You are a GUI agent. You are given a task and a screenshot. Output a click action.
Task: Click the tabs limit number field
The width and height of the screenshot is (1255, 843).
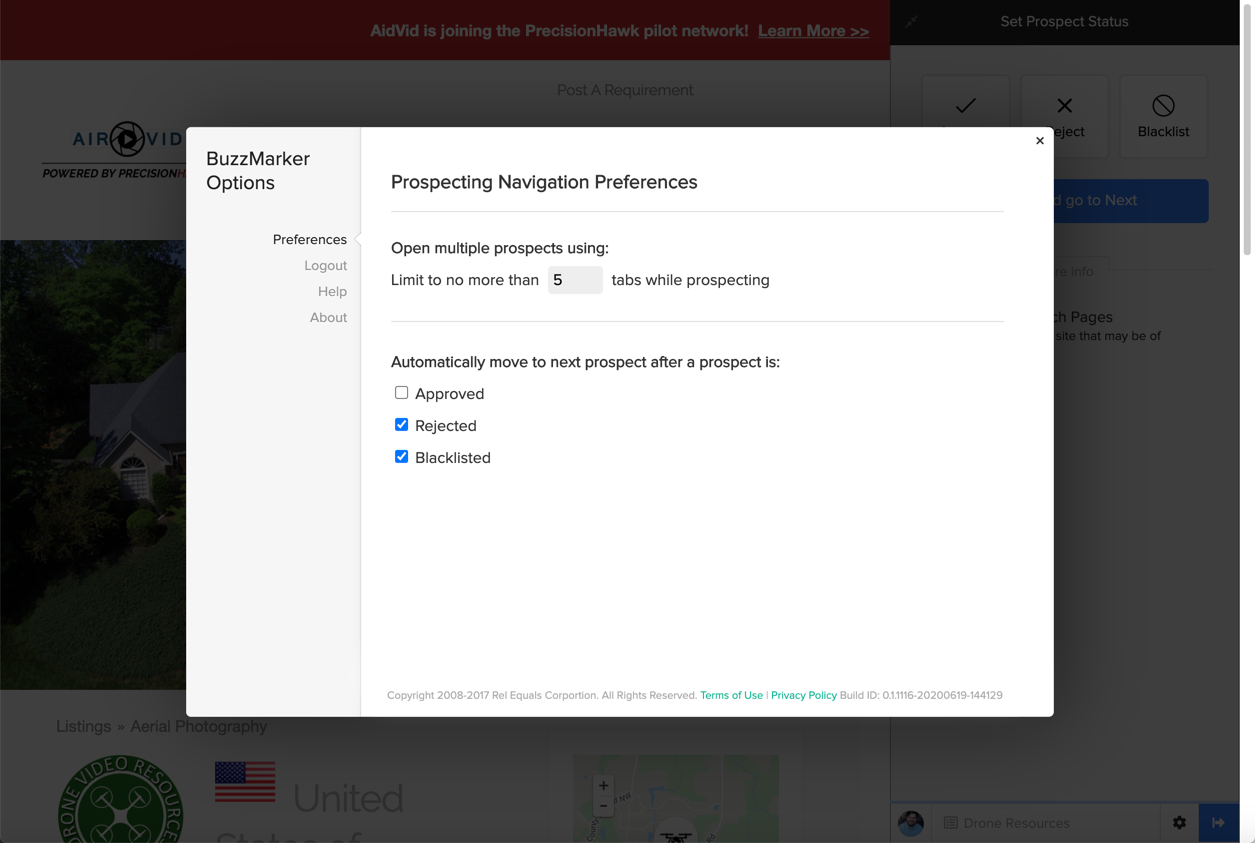[x=575, y=280]
